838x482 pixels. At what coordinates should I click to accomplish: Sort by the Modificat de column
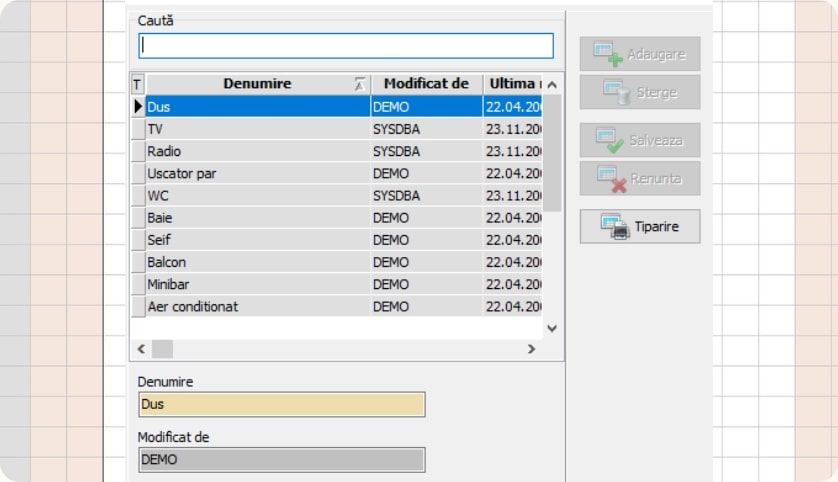[426, 84]
